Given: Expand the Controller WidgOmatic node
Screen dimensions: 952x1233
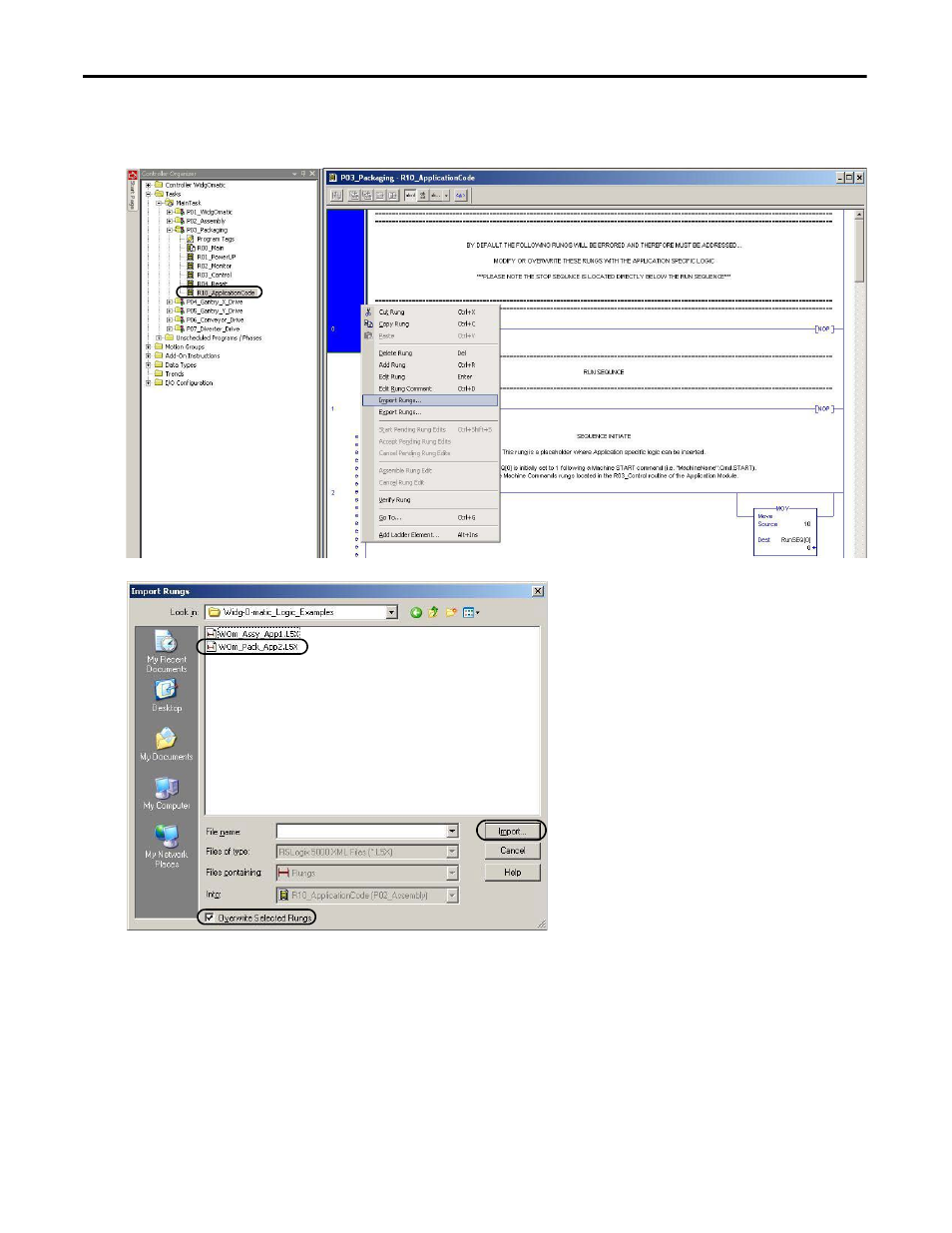Looking at the screenshot, I should [x=149, y=185].
